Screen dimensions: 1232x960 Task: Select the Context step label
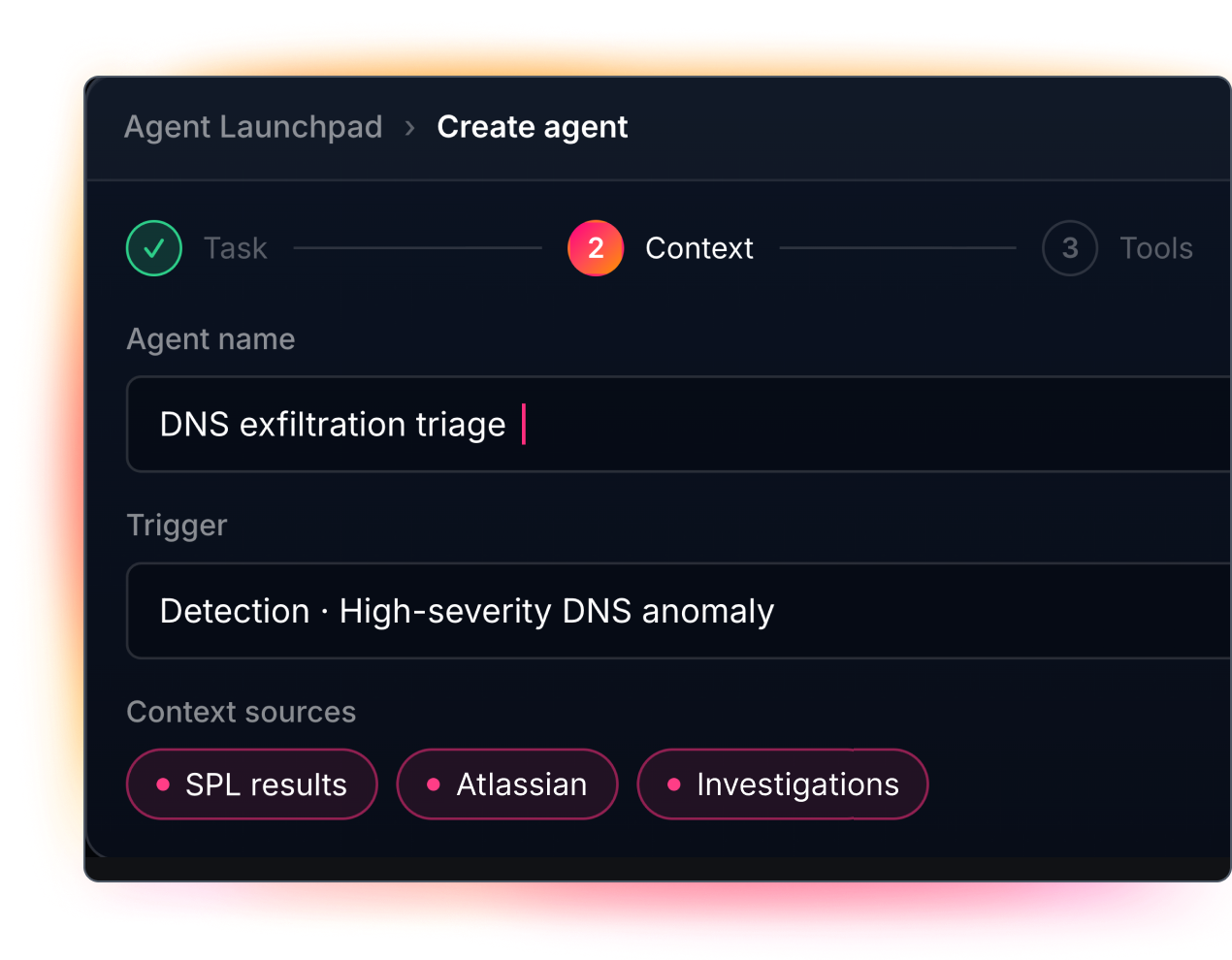699,248
